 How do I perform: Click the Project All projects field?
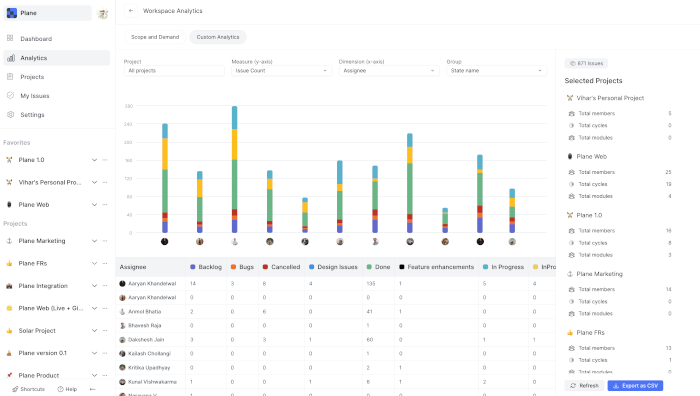tap(174, 71)
